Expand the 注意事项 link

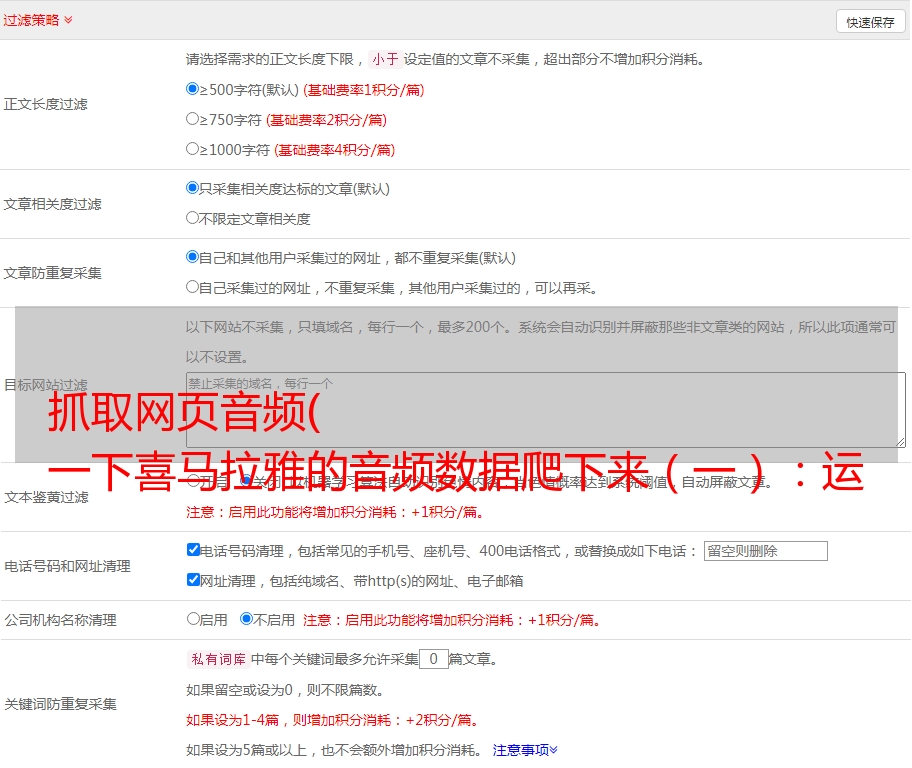[525, 750]
